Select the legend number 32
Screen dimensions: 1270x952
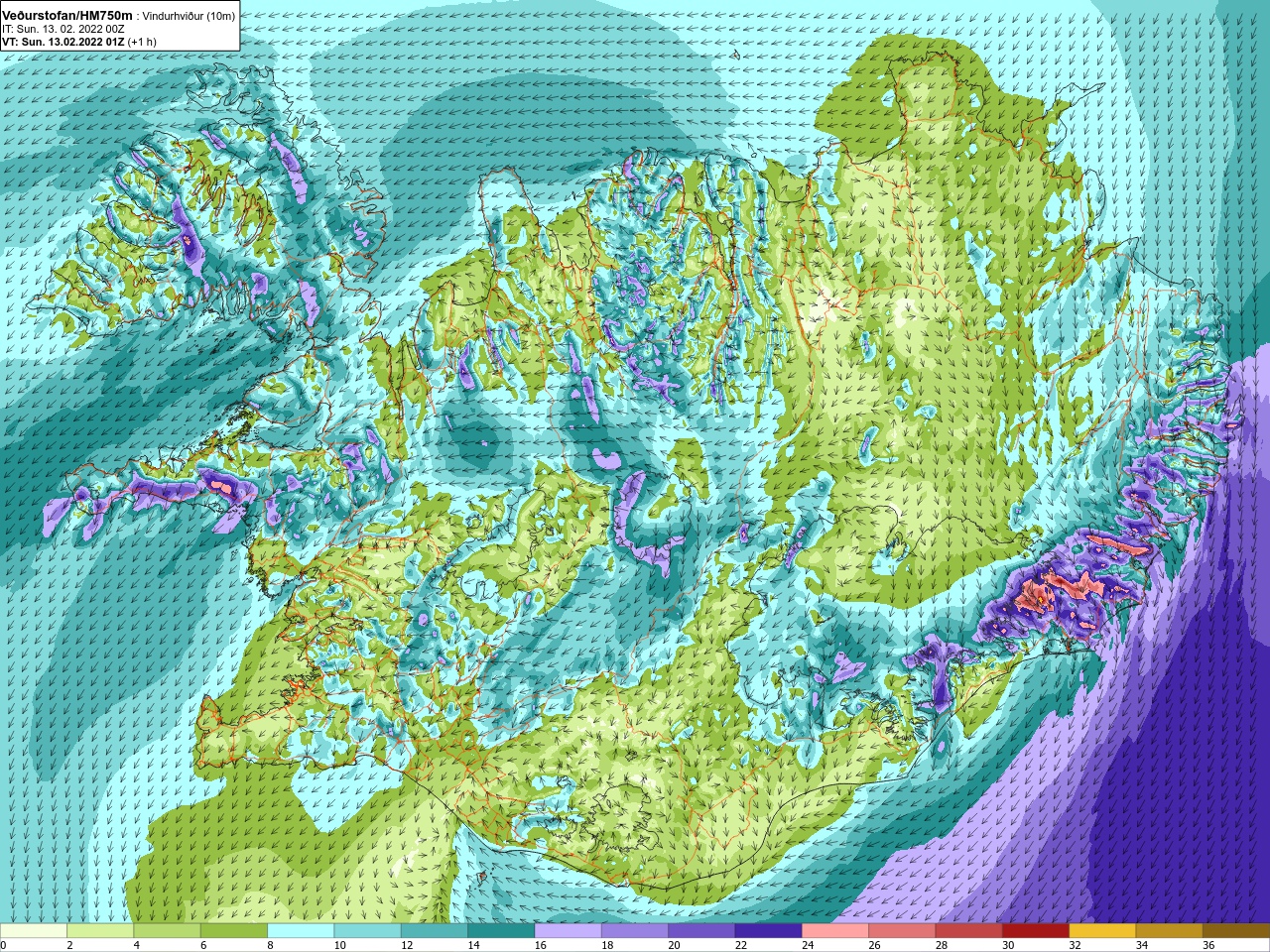(1076, 945)
